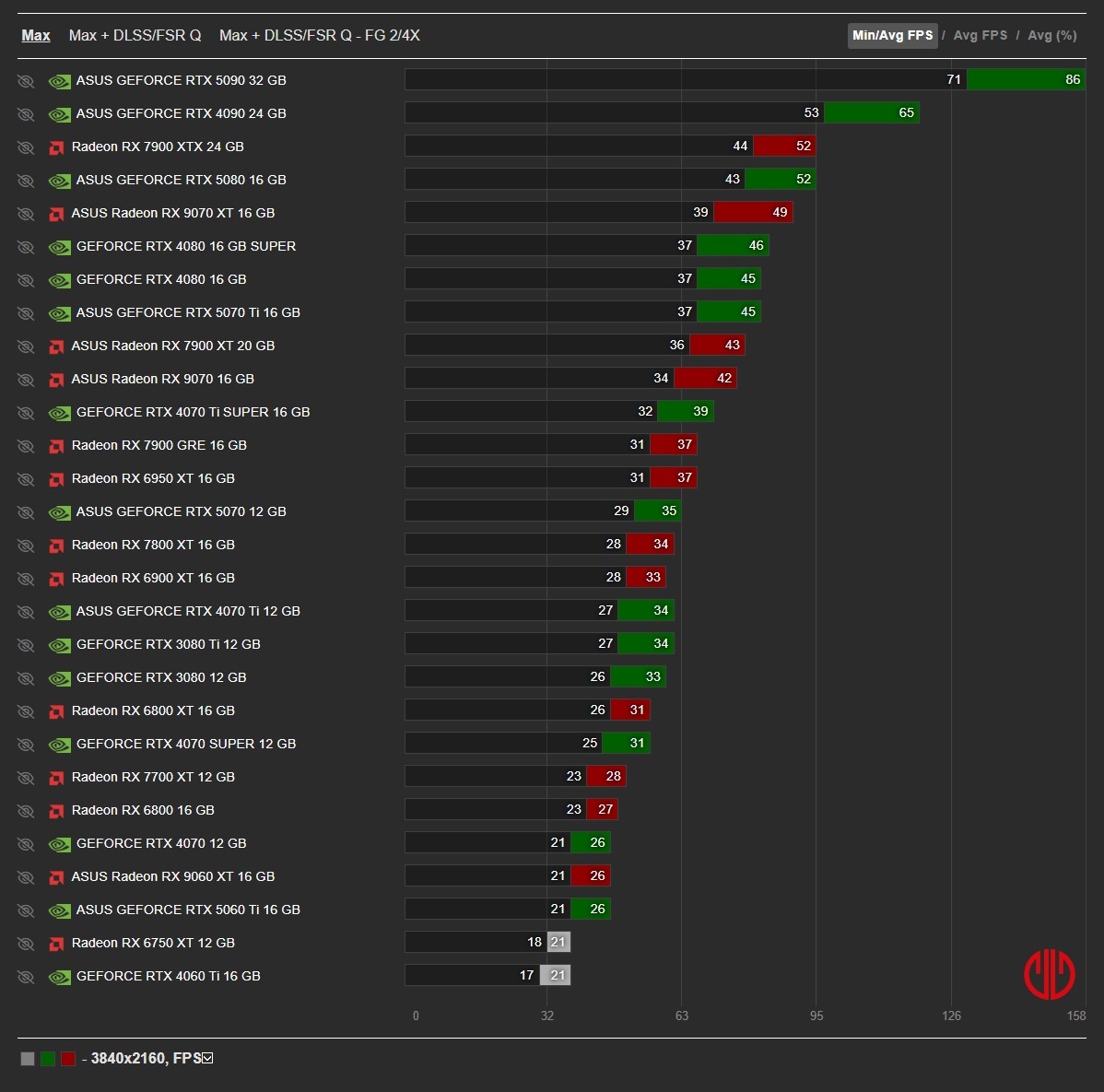
Task: Click AMD logo beside Radeon RX 6900 XT
Action: [x=56, y=579]
